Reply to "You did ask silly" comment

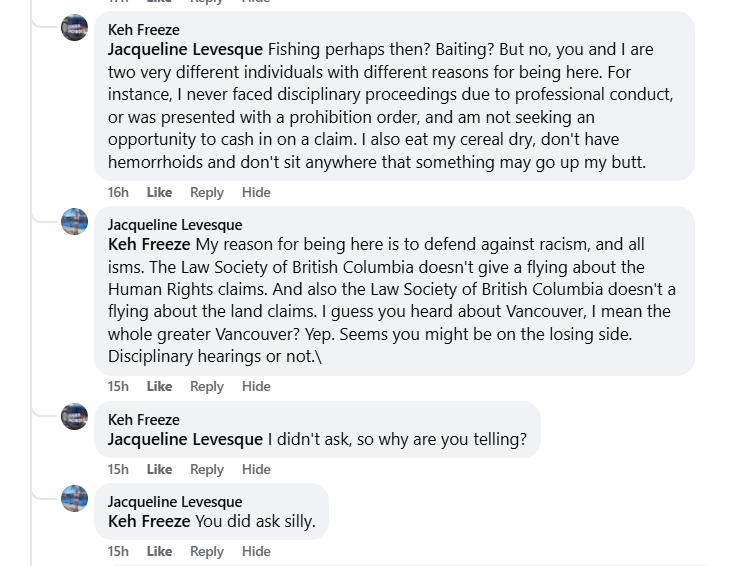click(207, 551)
